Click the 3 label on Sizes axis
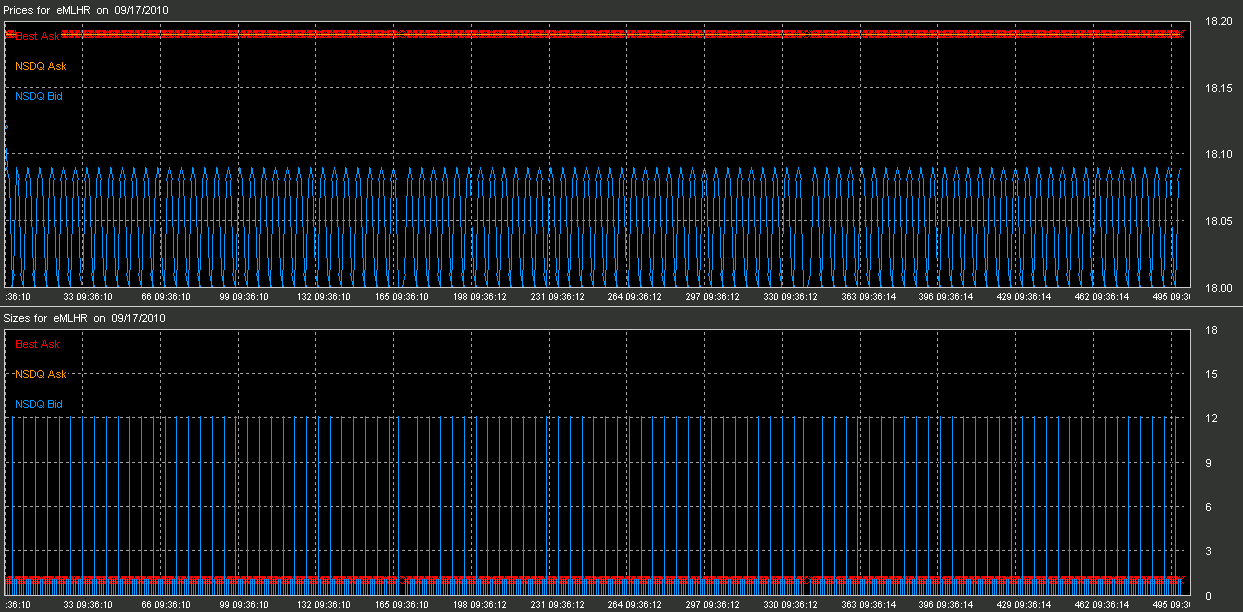1243x612 pixels. (x=1210, y=550)
